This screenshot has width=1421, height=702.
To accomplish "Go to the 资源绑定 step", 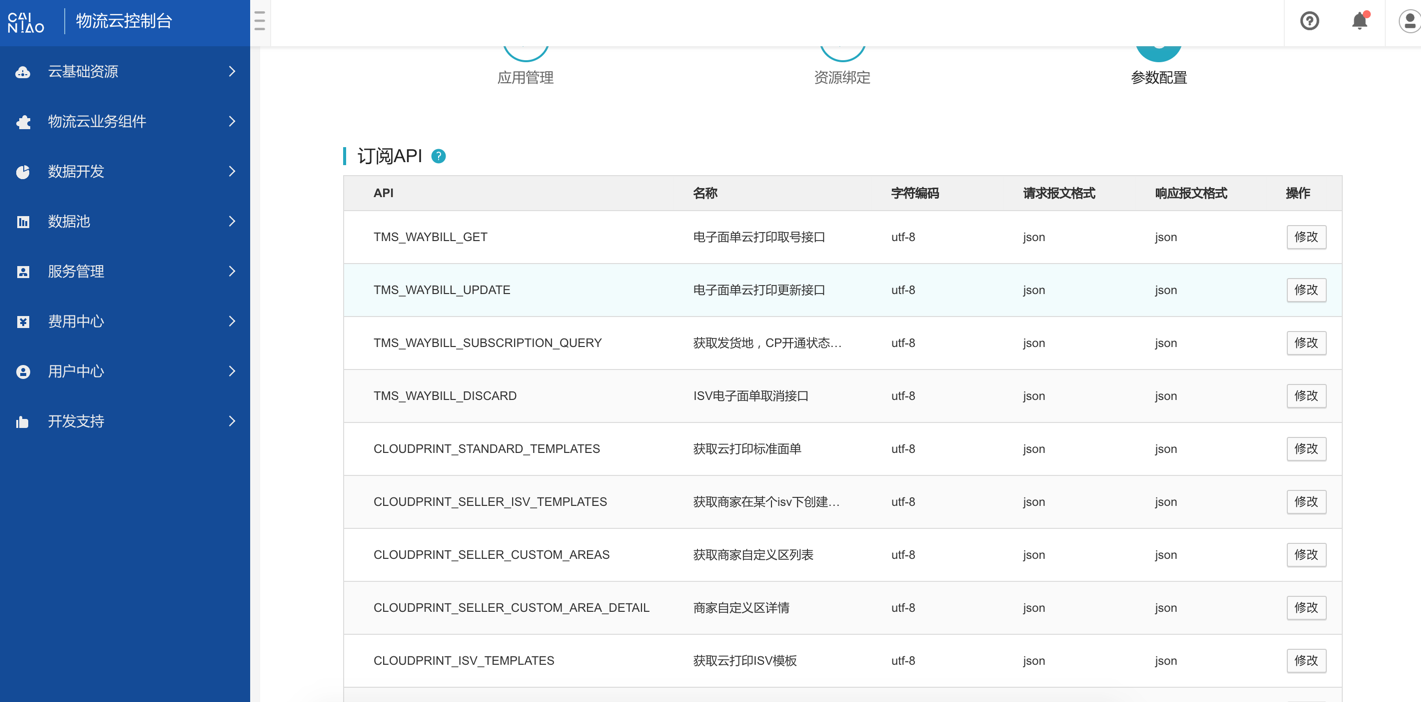I will point(842,78).
